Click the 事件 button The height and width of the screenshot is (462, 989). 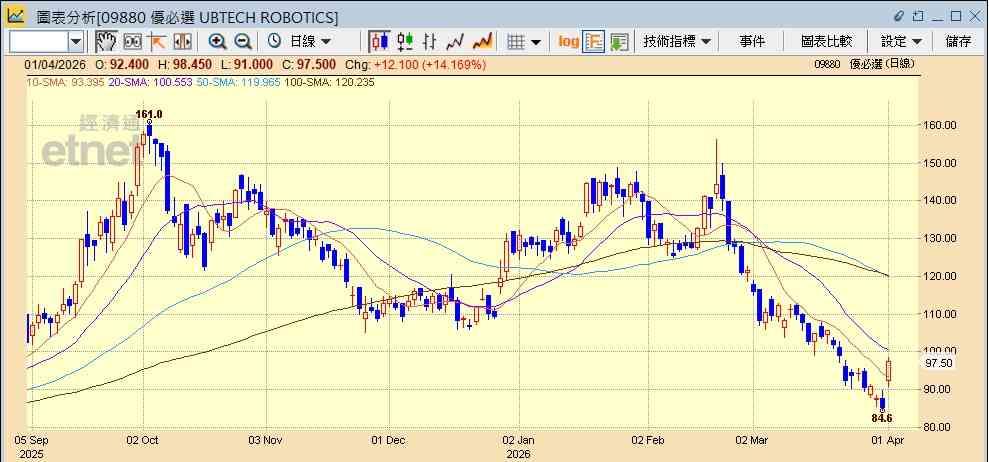coord(752,42)
